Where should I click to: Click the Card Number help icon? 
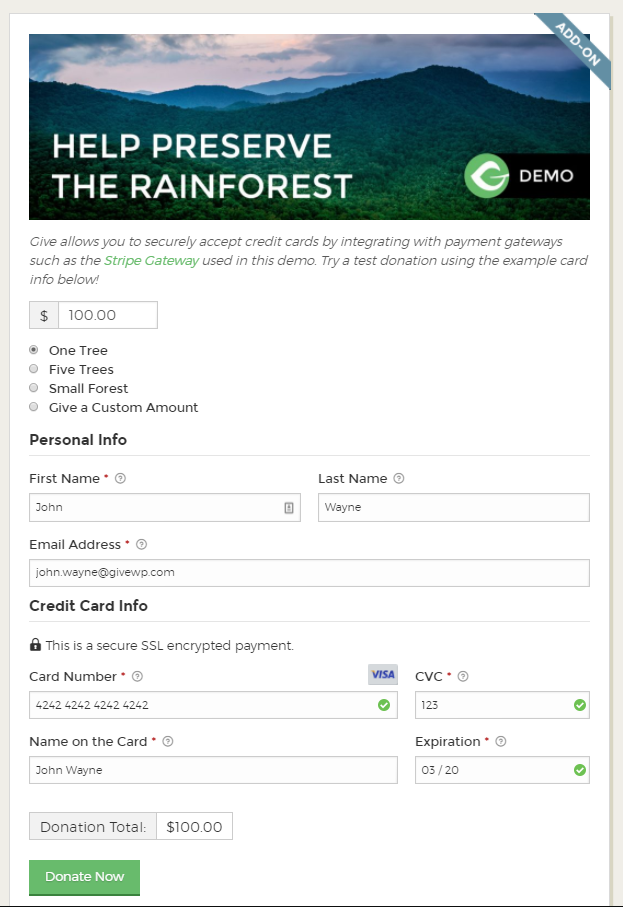pos(137,676)
